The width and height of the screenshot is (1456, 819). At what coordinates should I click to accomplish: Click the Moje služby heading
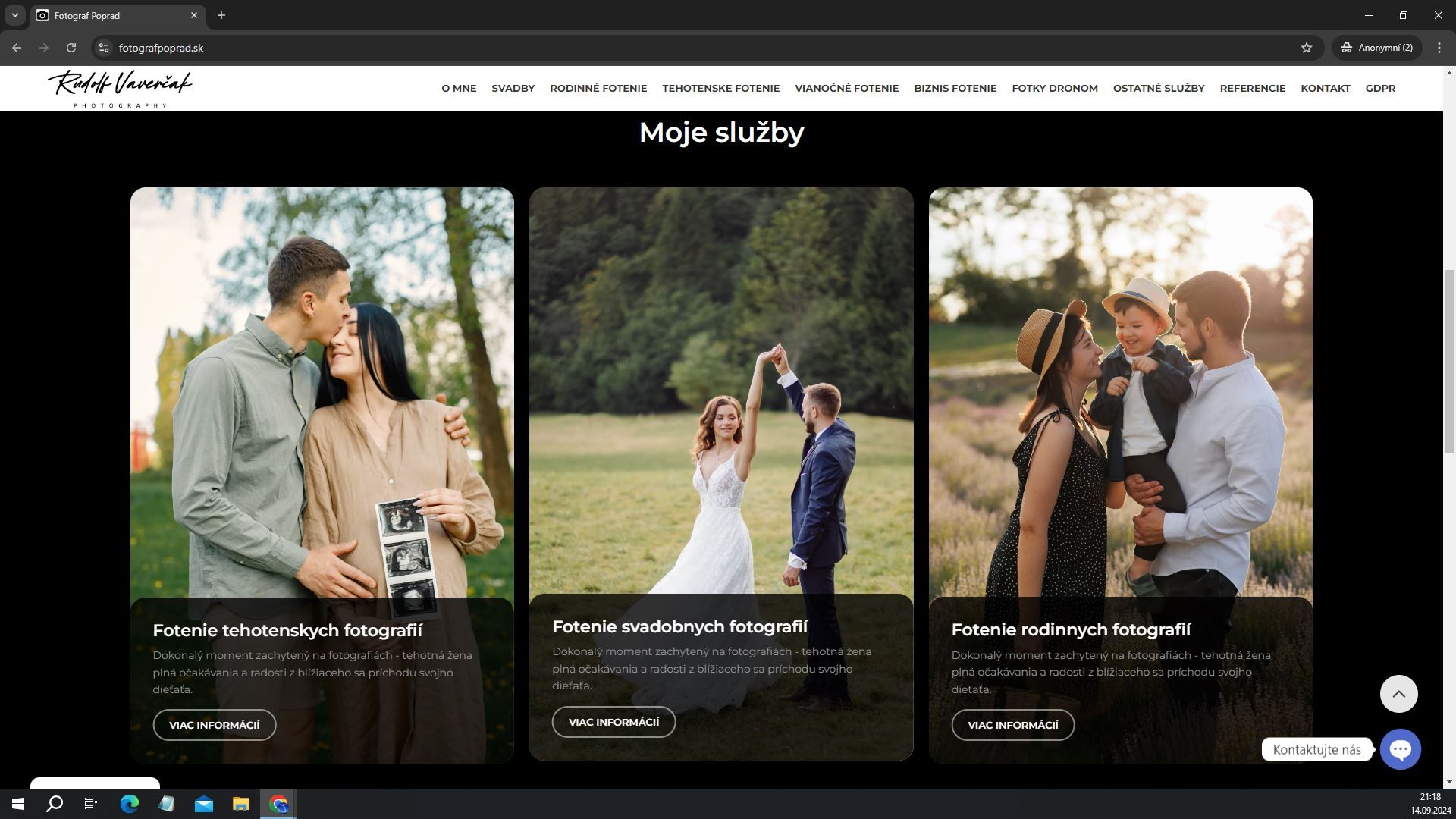[721, 133]
